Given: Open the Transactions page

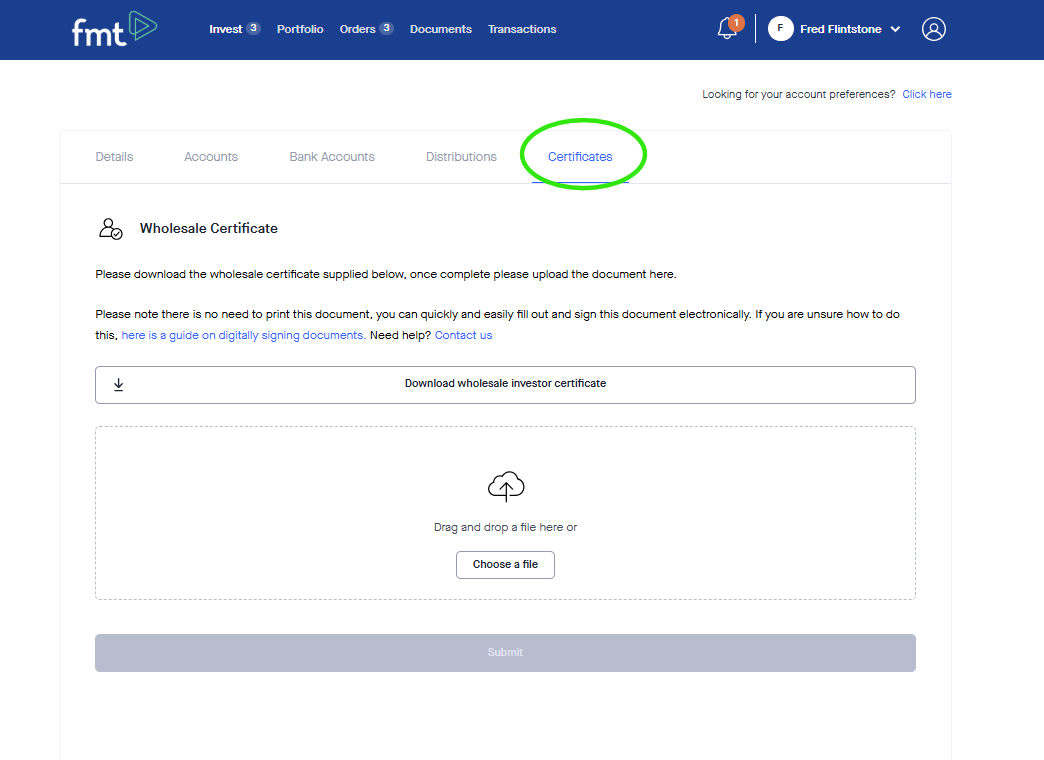Looking at the screenshot, I should click(522, 29).
